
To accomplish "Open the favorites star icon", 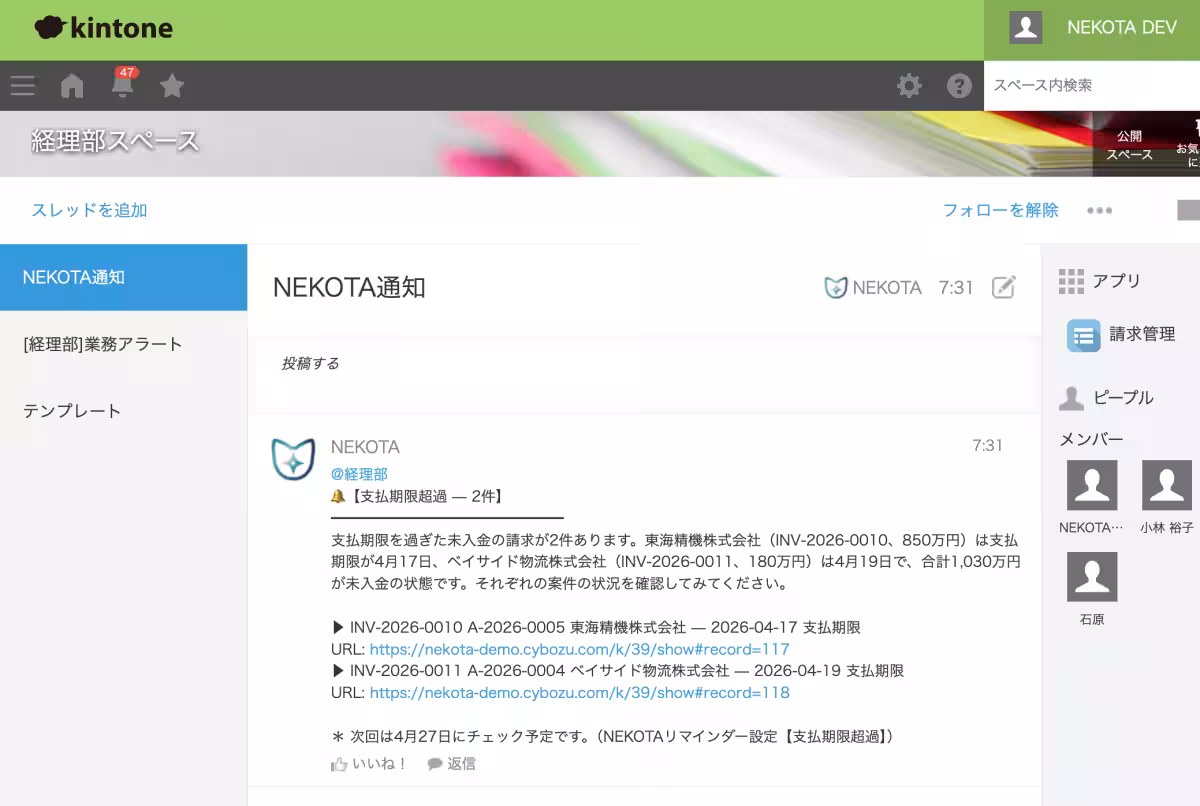I will [172, 86].
